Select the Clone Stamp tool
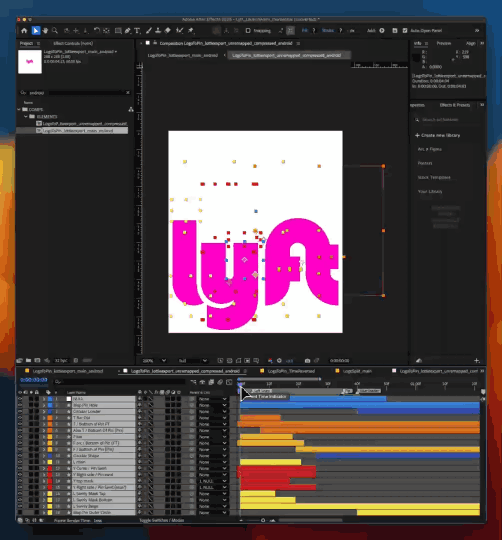 point(158,31)
